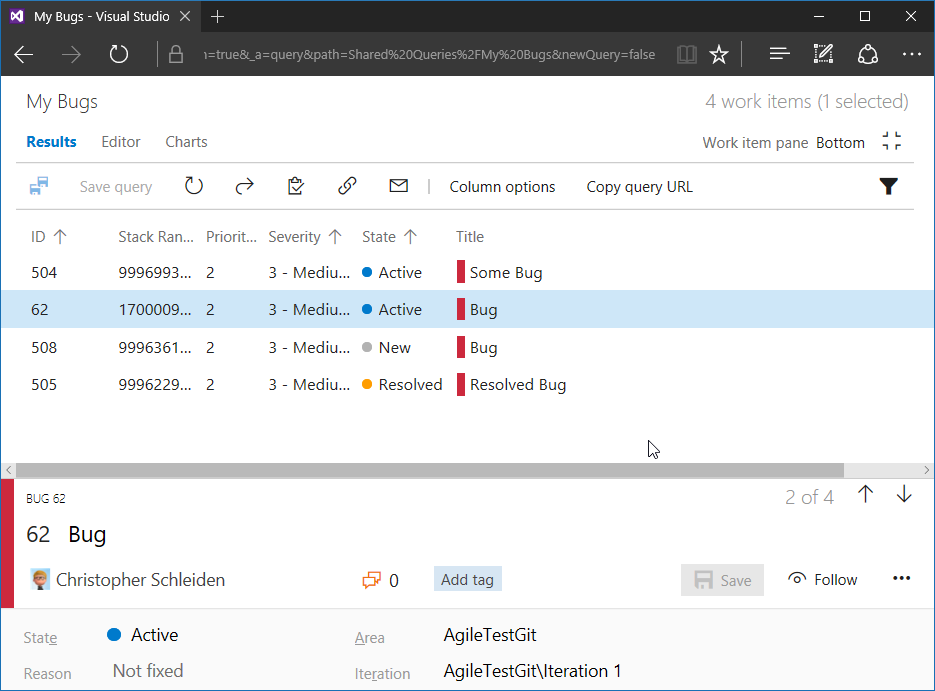Click the link work items icon

point(347,186)
